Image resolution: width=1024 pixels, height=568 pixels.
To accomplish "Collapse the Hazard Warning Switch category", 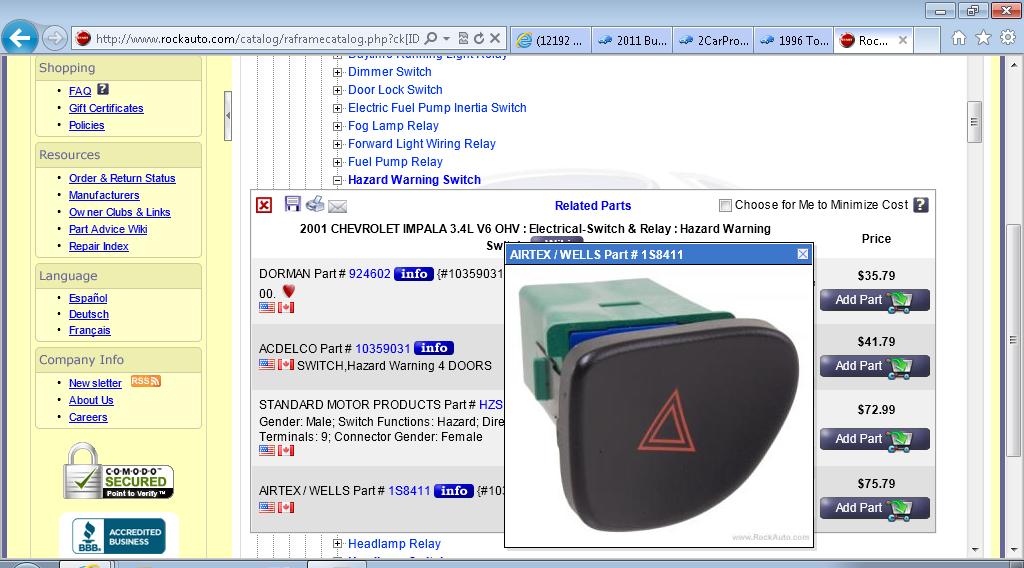I will click(x=337, y=180).
